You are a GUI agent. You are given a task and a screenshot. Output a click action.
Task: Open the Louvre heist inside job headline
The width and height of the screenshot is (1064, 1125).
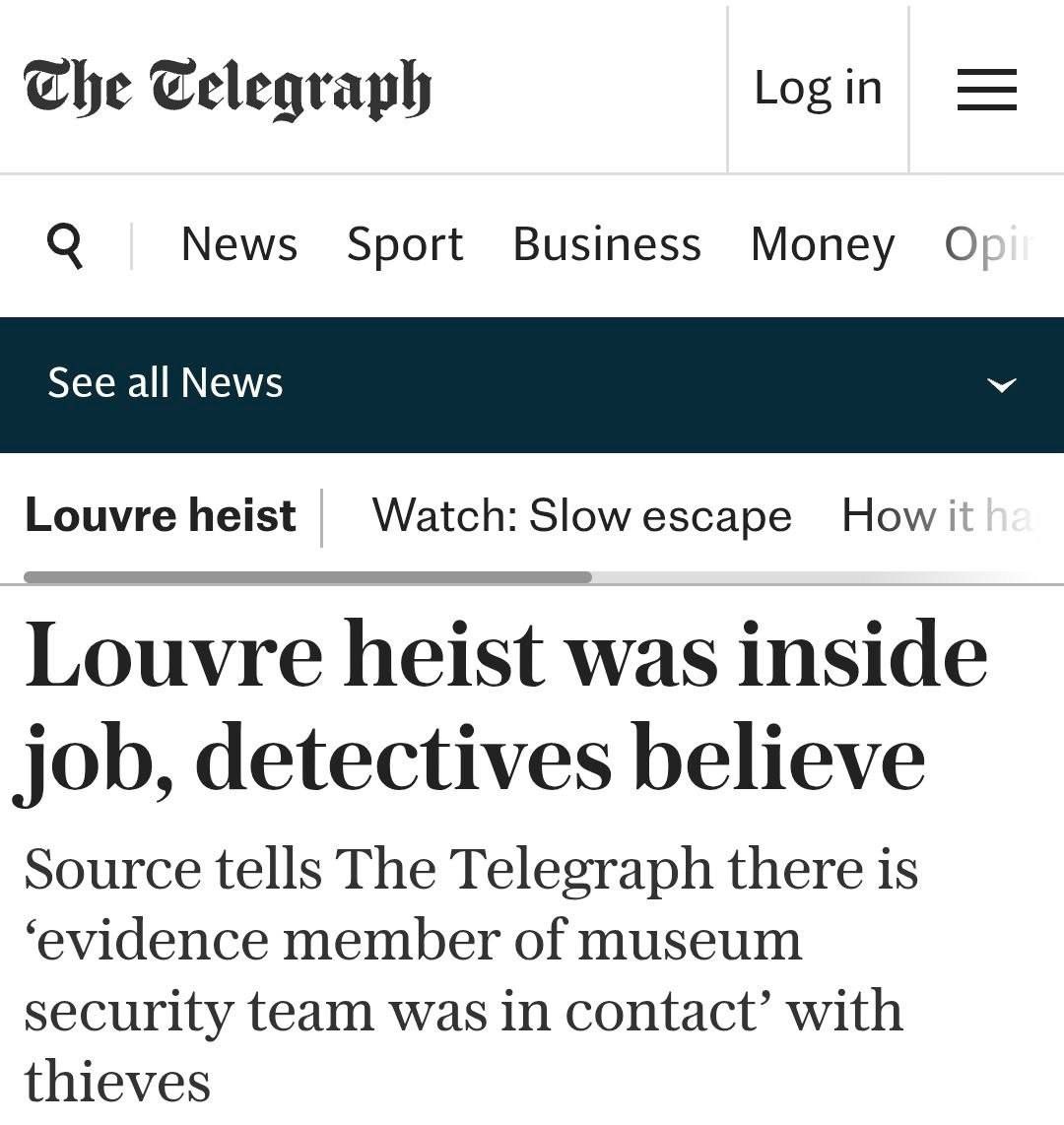[504, 705]
